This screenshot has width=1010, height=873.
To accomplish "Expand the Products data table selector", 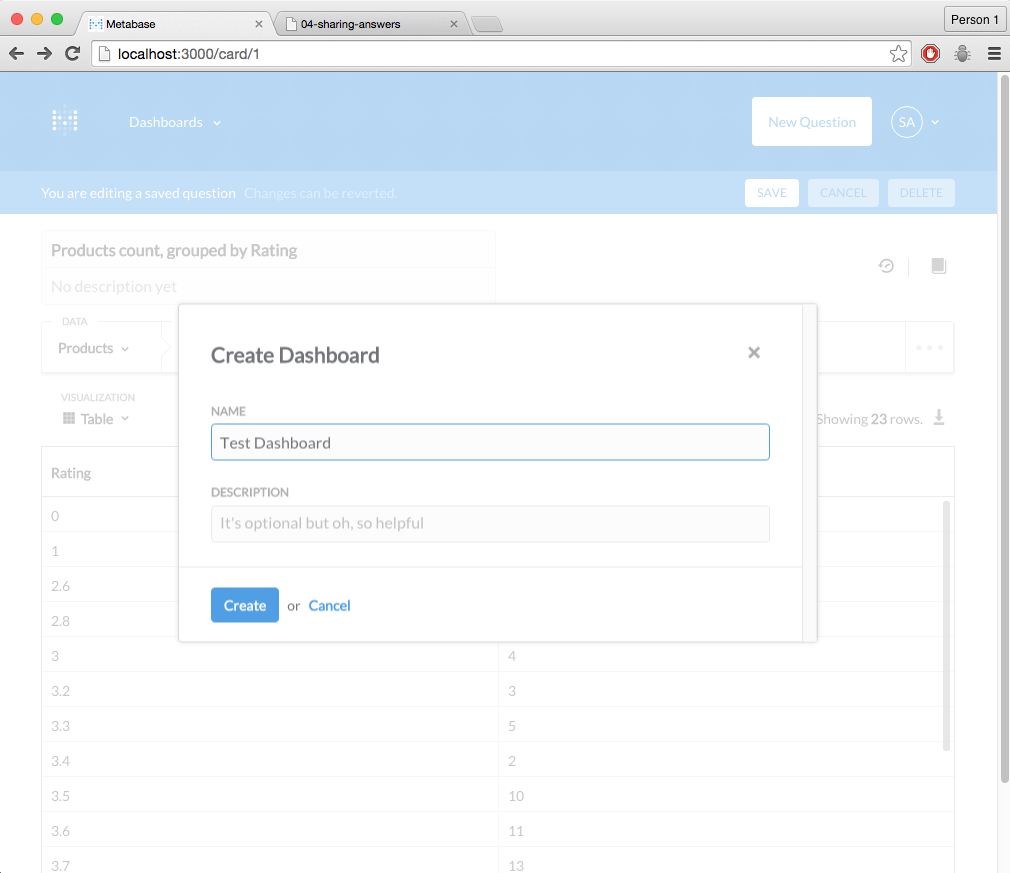I will click(94, 348).
